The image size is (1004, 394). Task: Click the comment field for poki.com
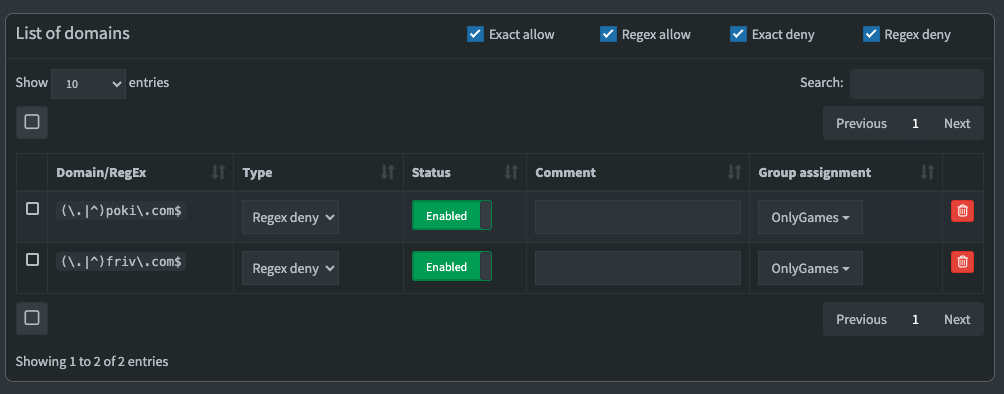pos(638,217)
